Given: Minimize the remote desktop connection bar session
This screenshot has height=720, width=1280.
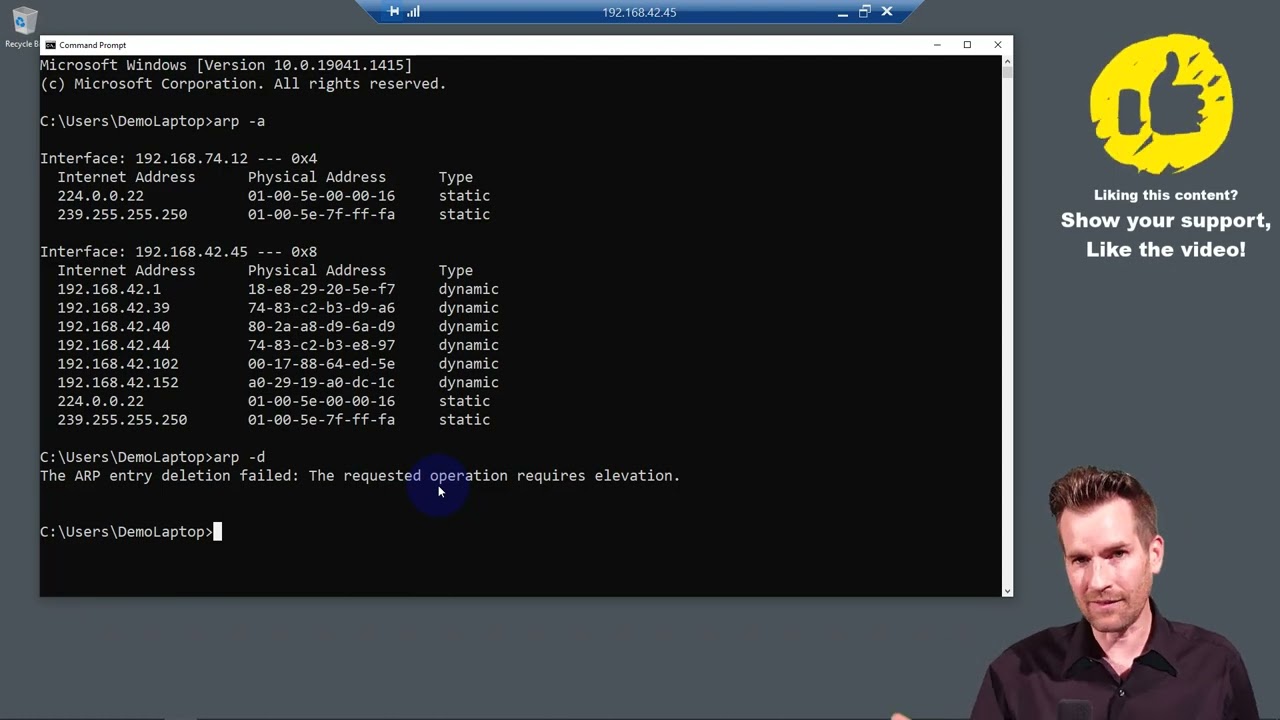Looking at the screenshot, I should tap(842, 12).
